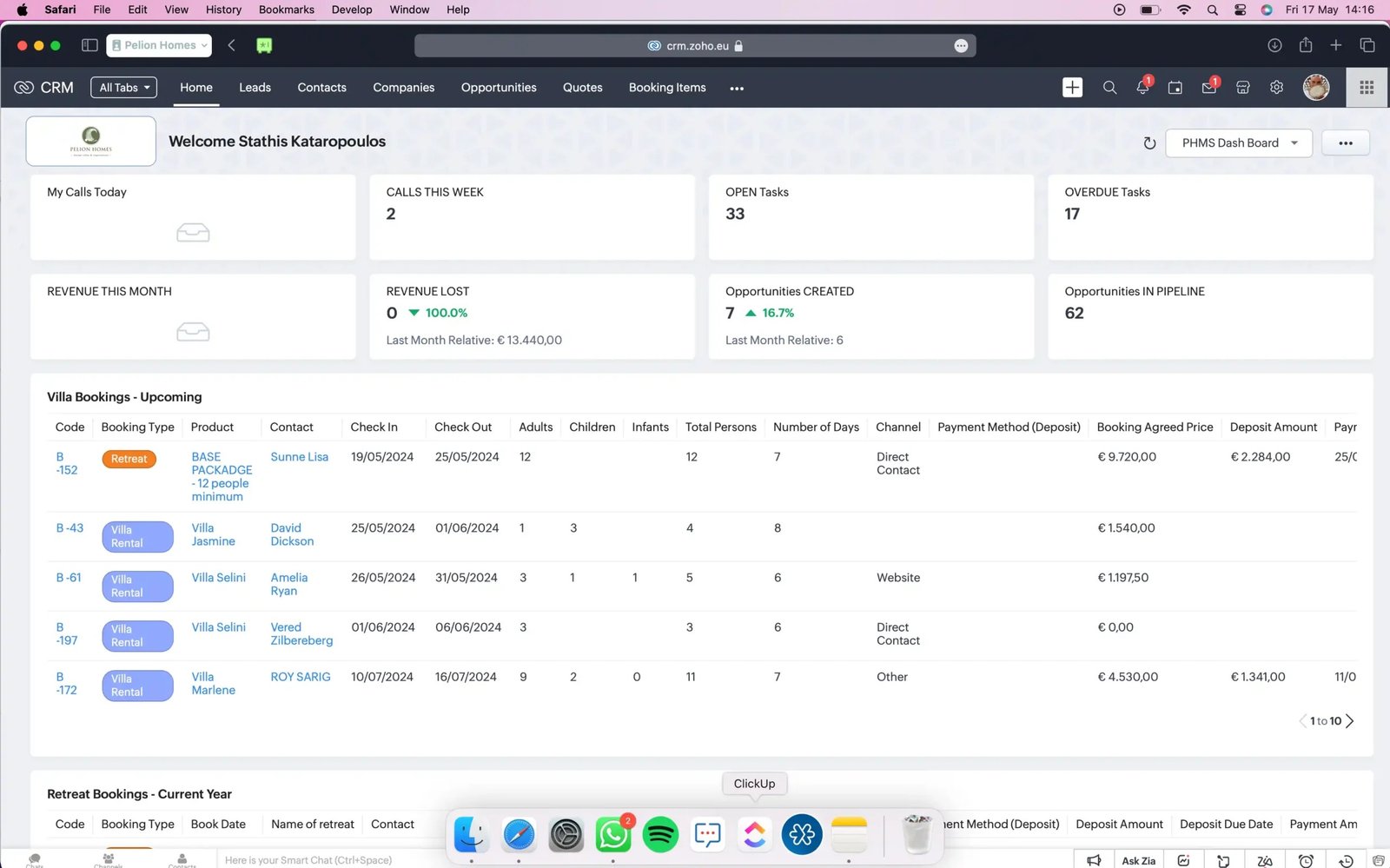Refresh the dashboard using the reload icon

click(1149, 143)
